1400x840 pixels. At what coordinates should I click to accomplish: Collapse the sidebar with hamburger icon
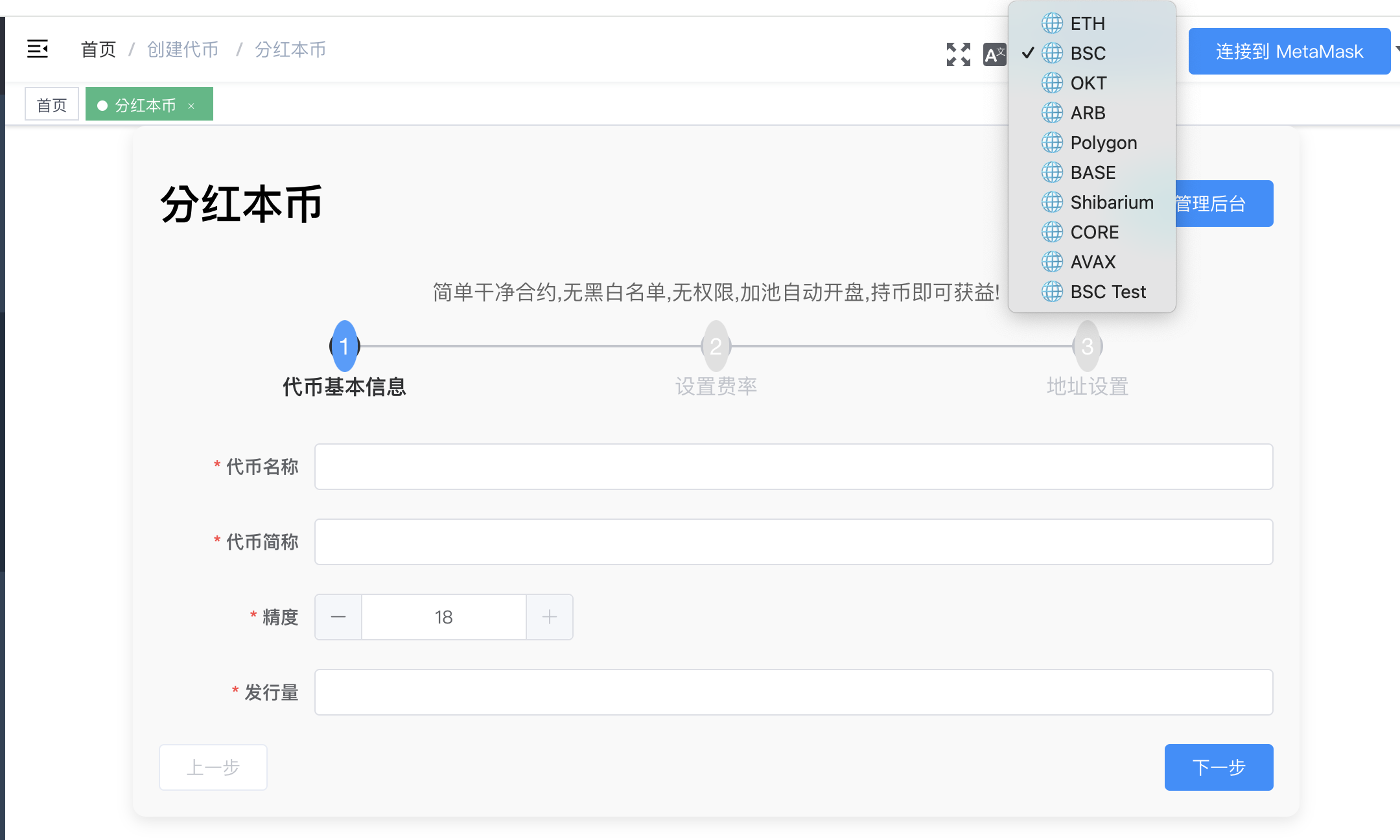click(38, 49)
